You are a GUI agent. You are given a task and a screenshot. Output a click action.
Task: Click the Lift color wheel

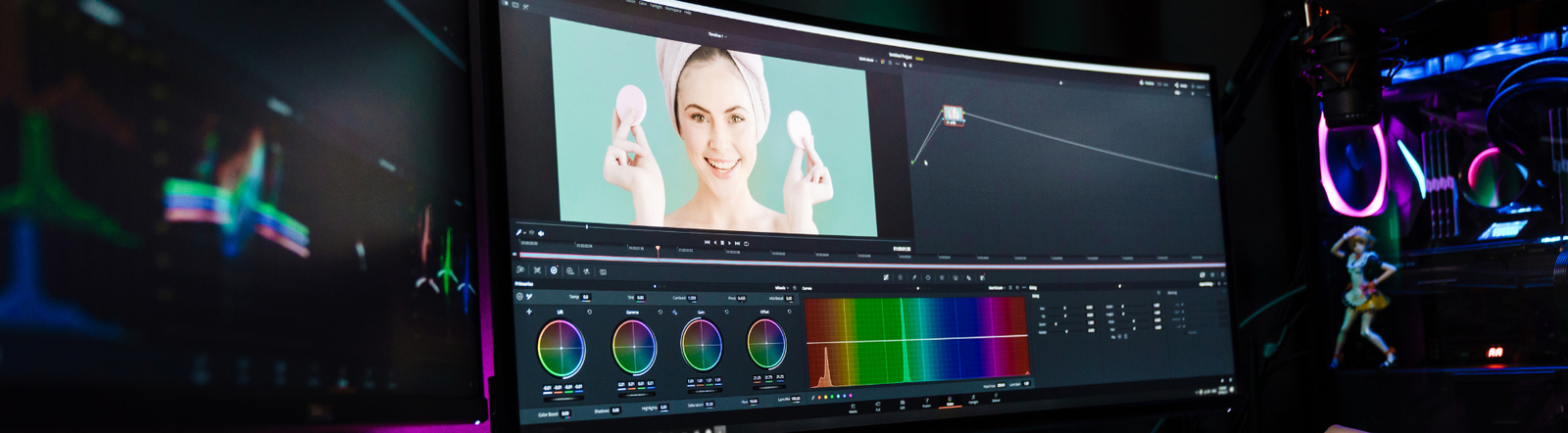click(x=562, y=349)
